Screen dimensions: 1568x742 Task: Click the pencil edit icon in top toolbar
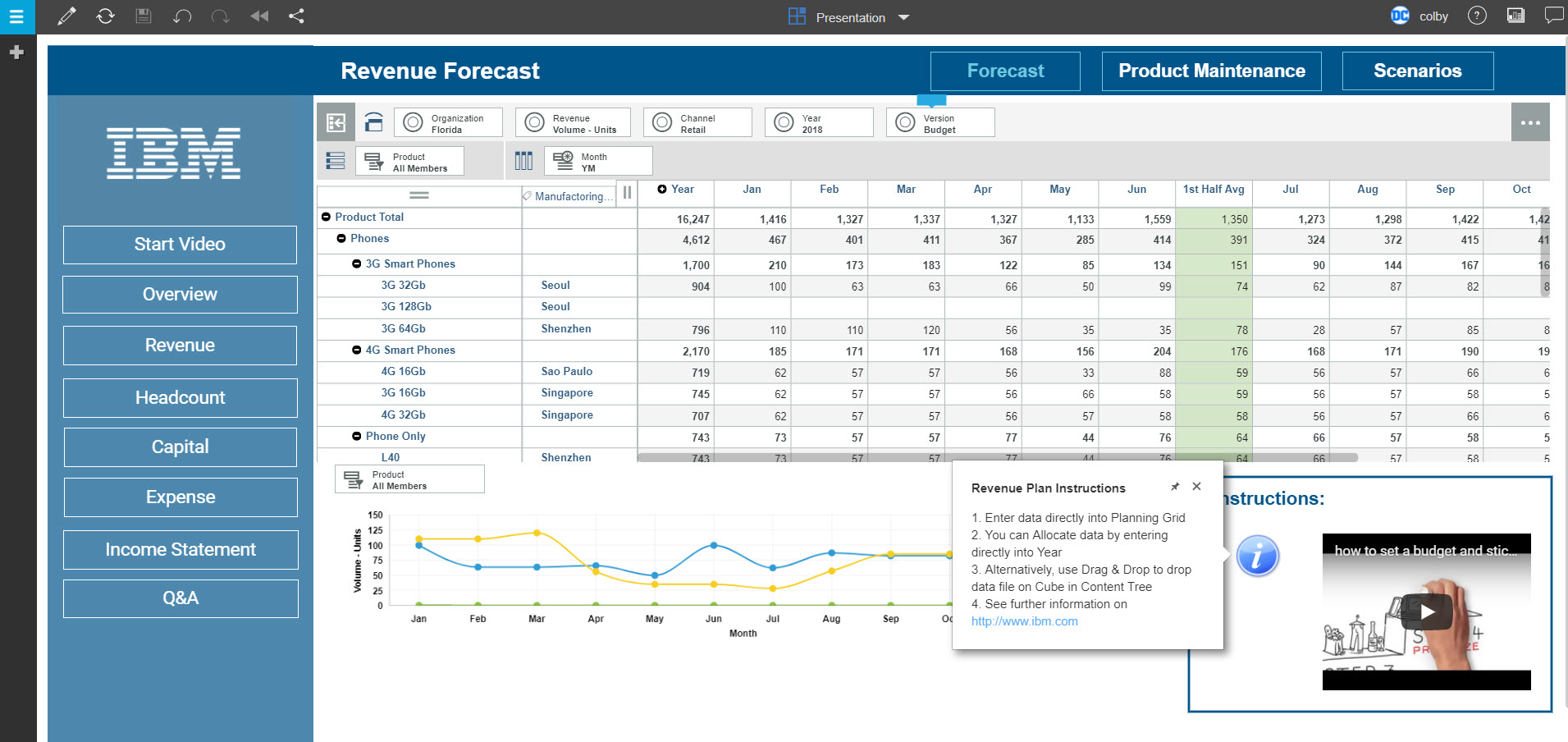[x=66, y=16]
